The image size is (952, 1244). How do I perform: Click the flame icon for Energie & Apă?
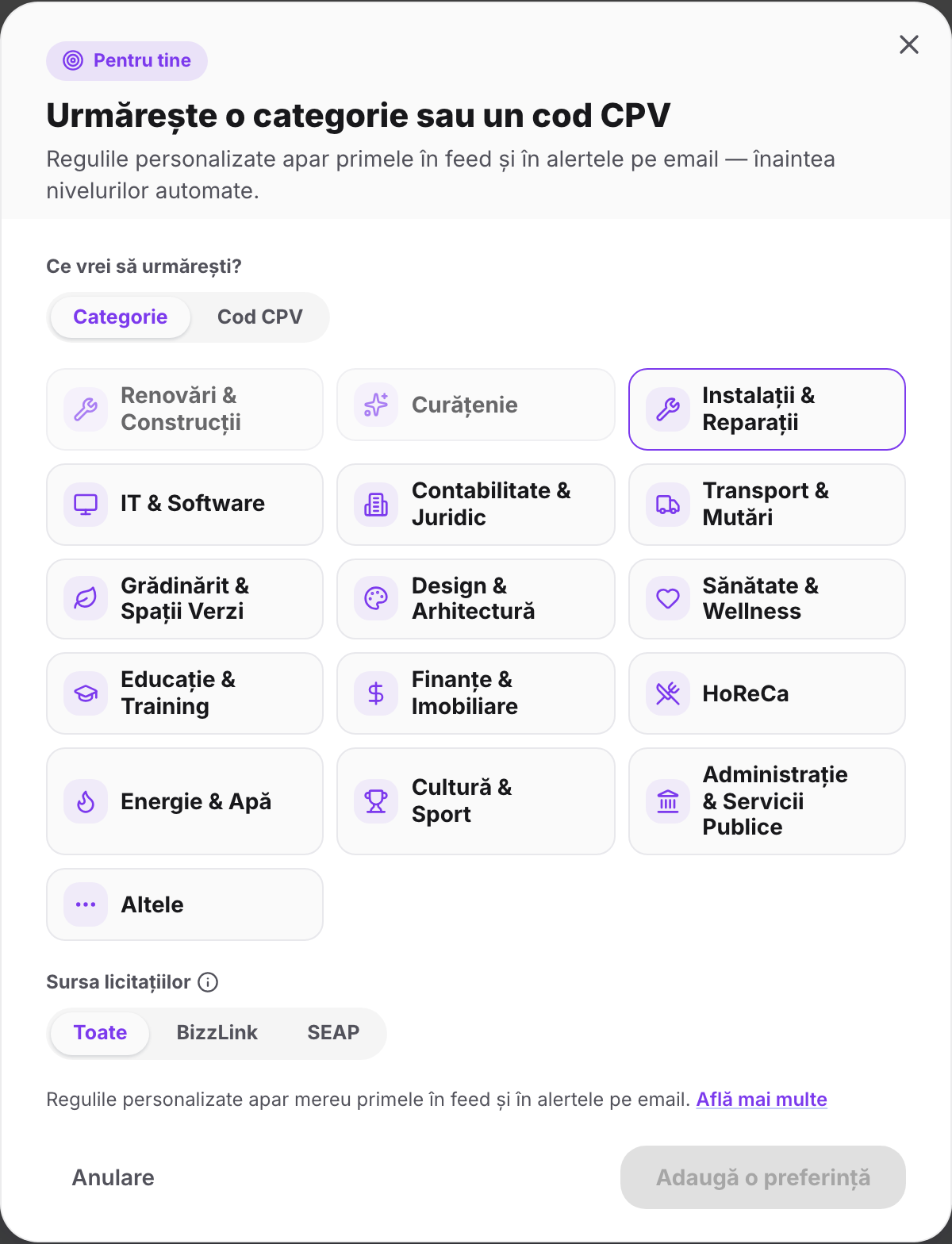[86, 801]
